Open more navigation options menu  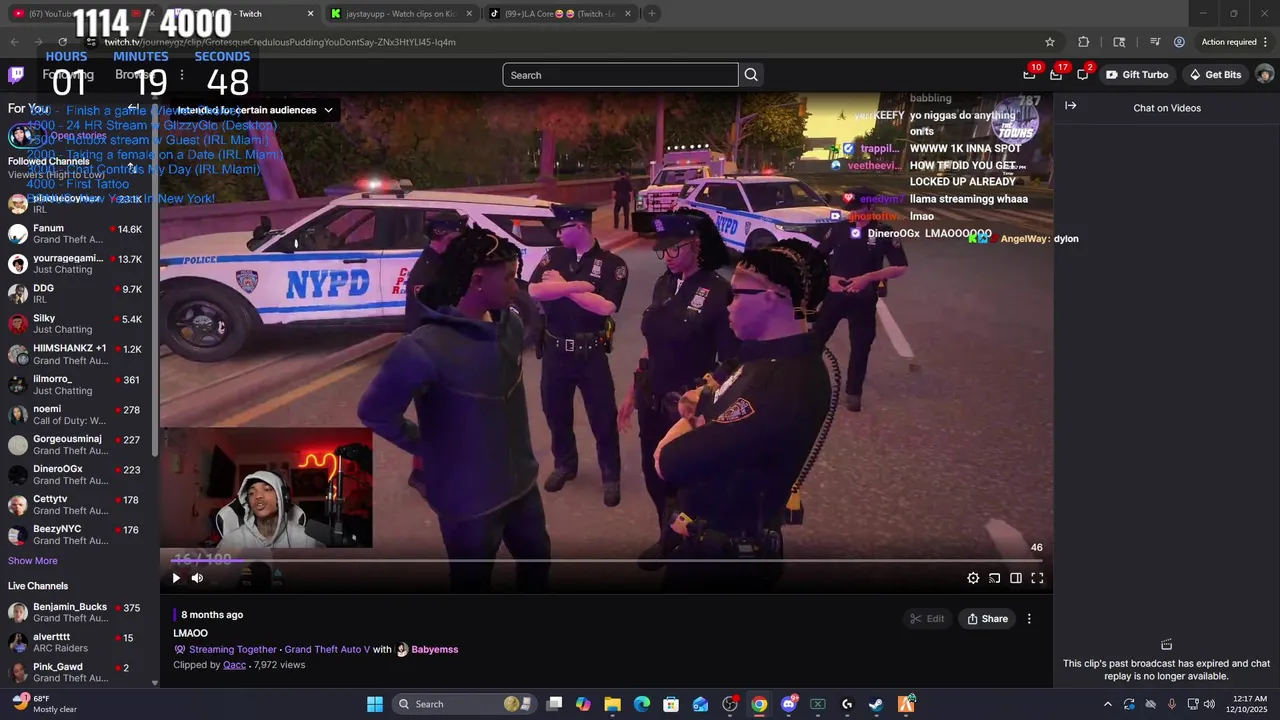click(181, 75)
